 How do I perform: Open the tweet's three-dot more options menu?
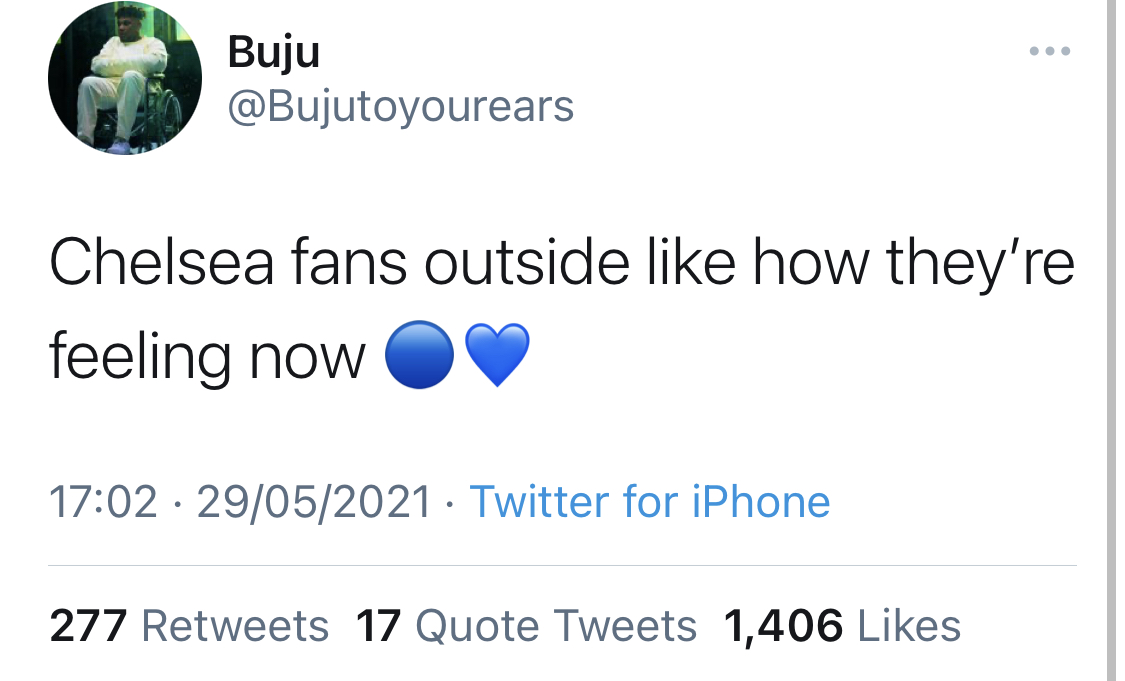(1050, 51)
